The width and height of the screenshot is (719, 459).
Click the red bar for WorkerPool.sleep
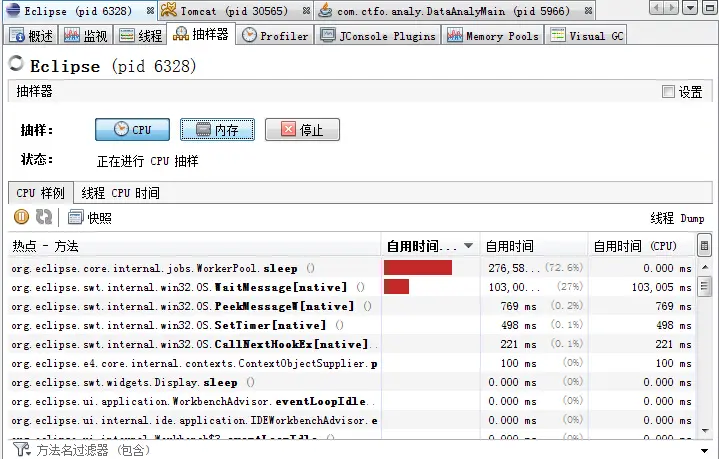click(418, 268)
